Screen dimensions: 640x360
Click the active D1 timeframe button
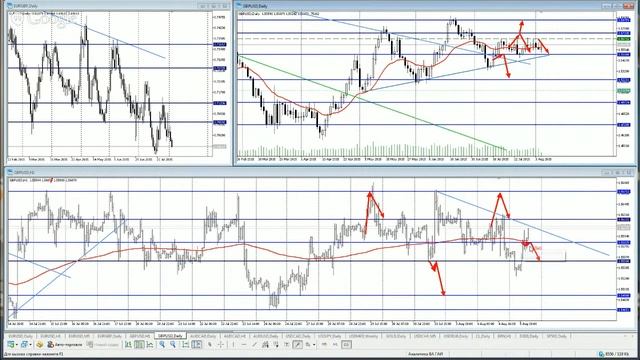click(x=346, y=344)
